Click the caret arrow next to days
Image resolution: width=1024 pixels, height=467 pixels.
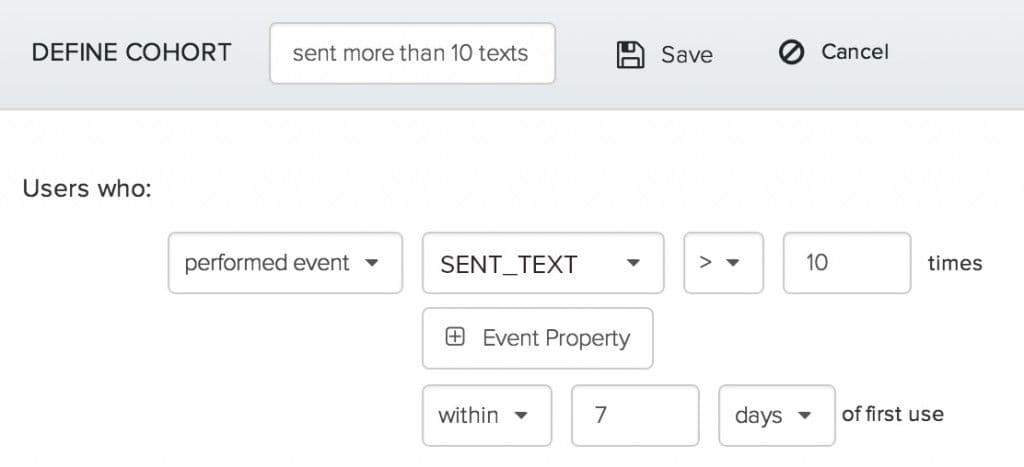coord(803,415)
